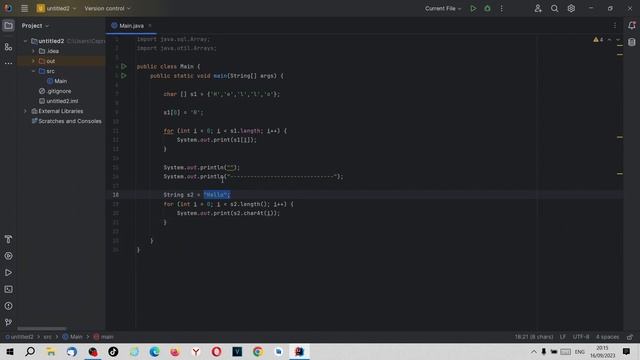This screenshot has width=640, height=360.
Task: Toggle the Project tool window folder icon
Action: (8, 26)
